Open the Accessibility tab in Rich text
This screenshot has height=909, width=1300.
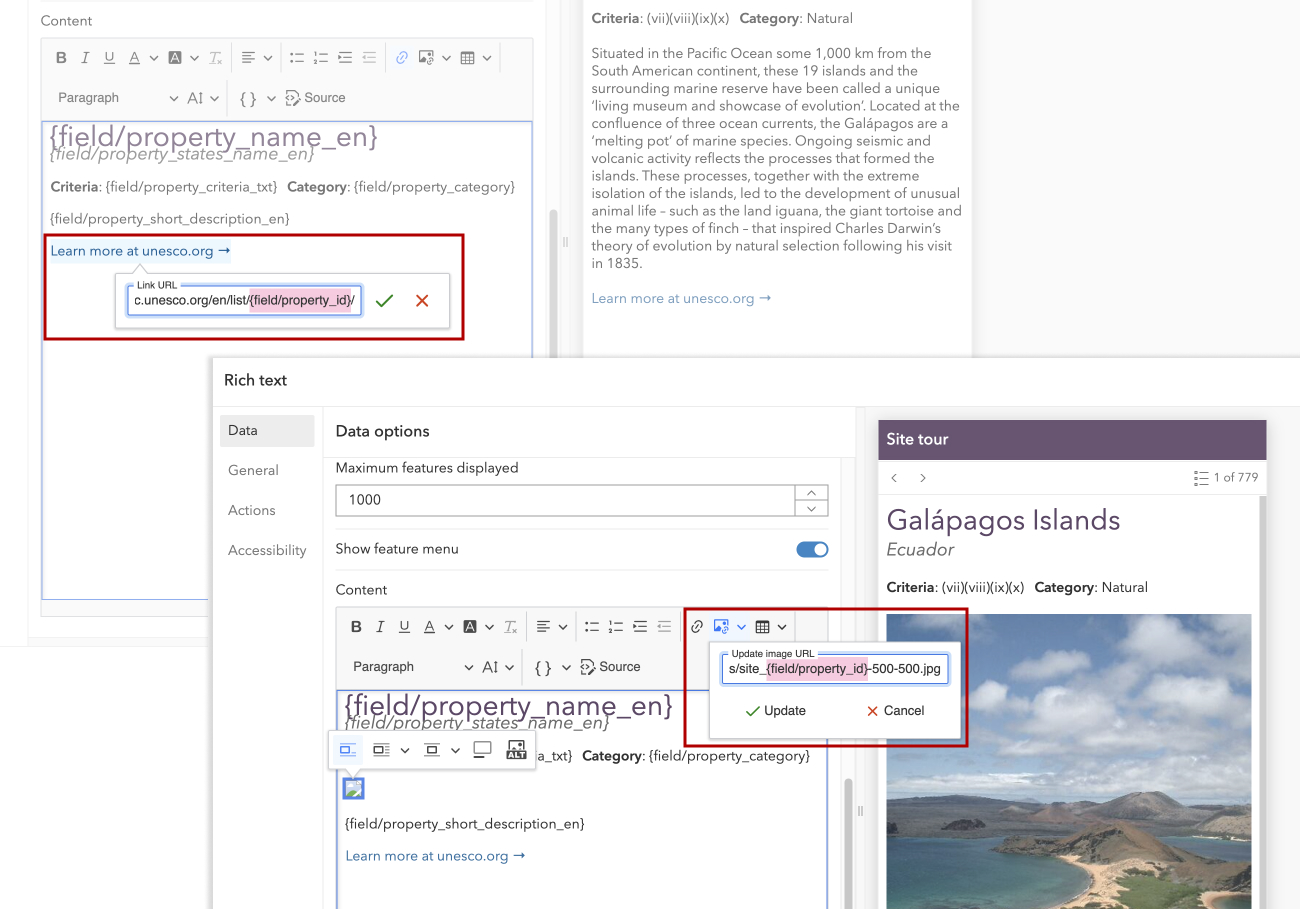coord(267,550)
